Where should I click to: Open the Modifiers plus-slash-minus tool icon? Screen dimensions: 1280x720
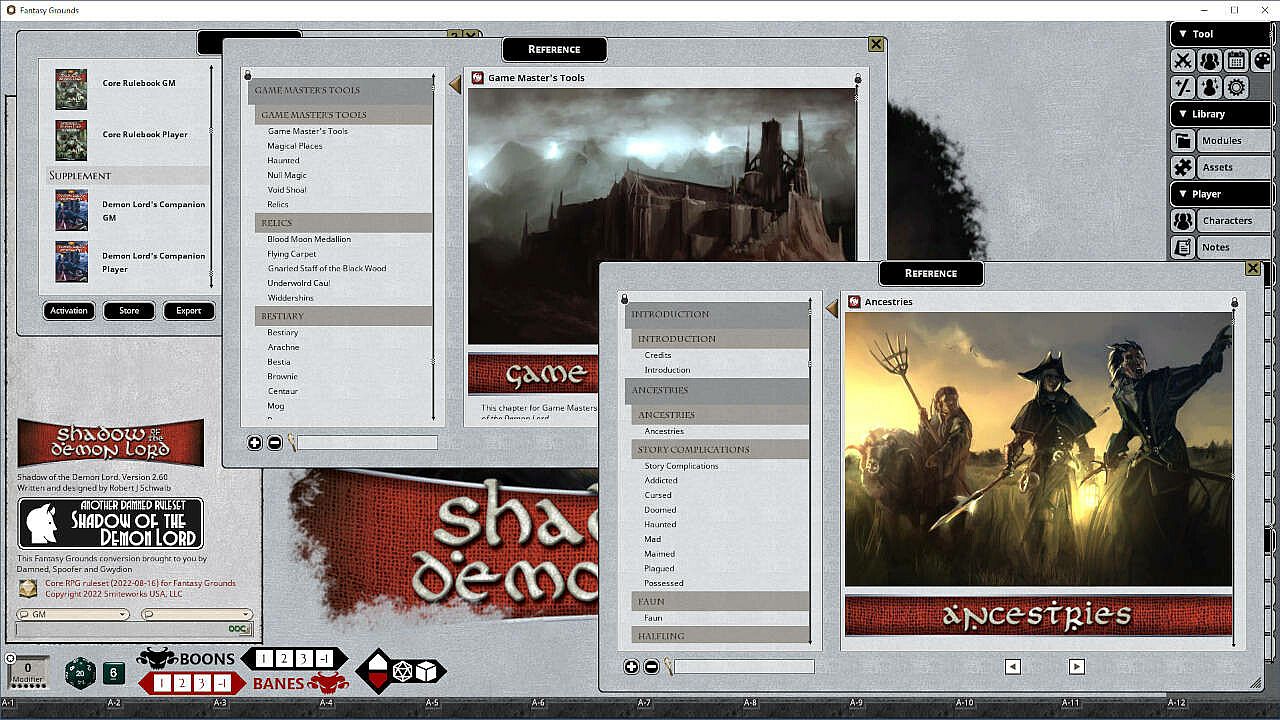[1183, 87]
